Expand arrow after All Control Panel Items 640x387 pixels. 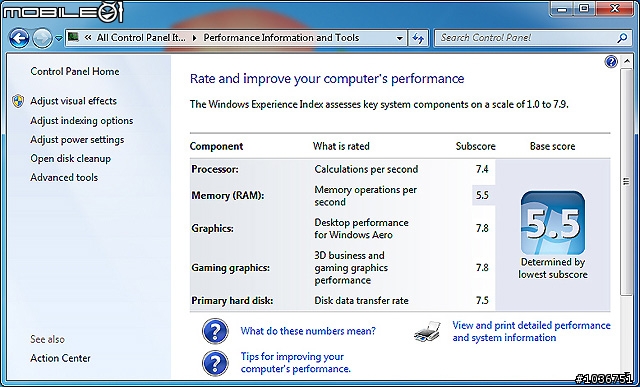(x=194, y=38)
